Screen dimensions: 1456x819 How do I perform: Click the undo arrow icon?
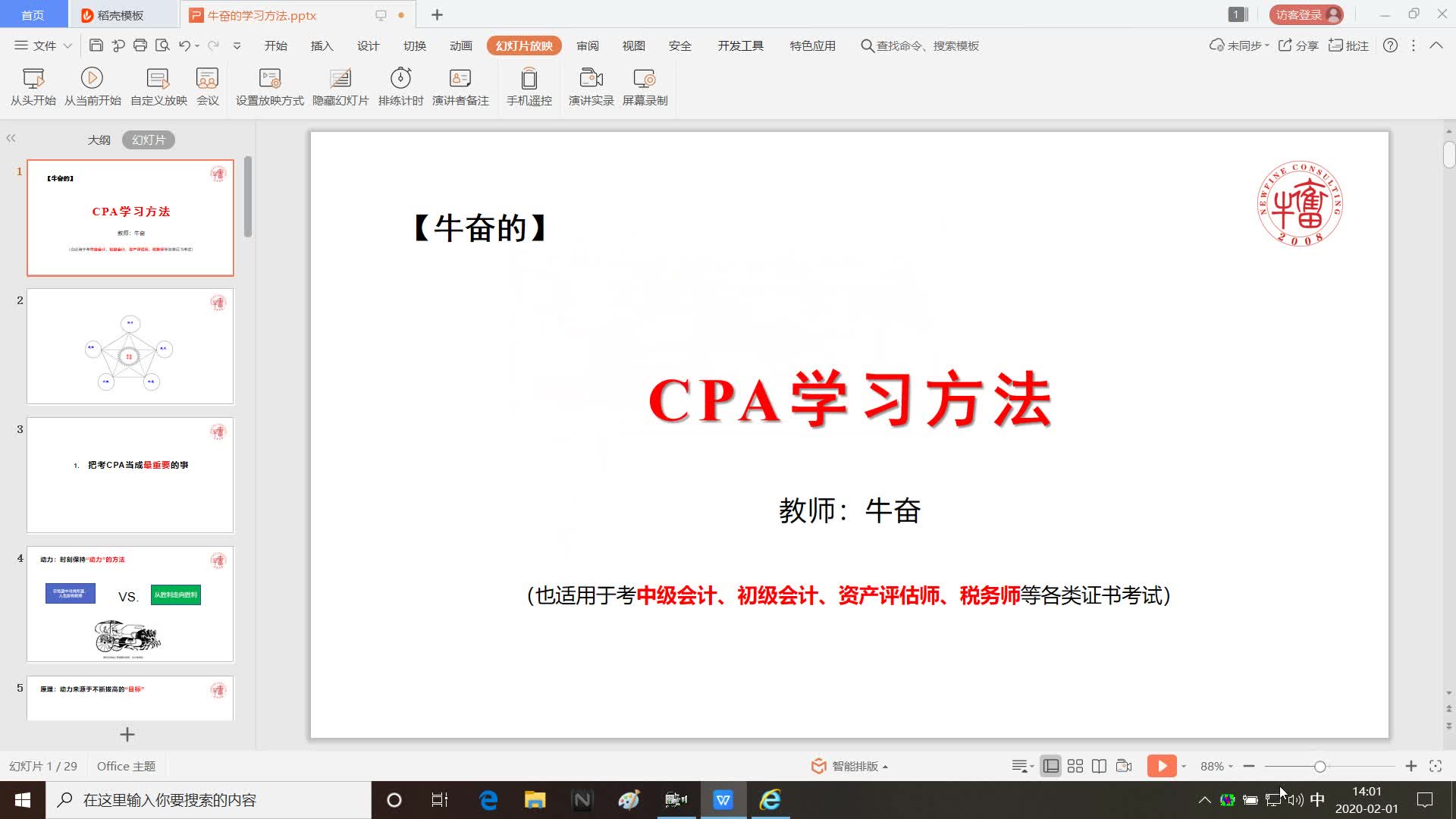tap(184, 45)
